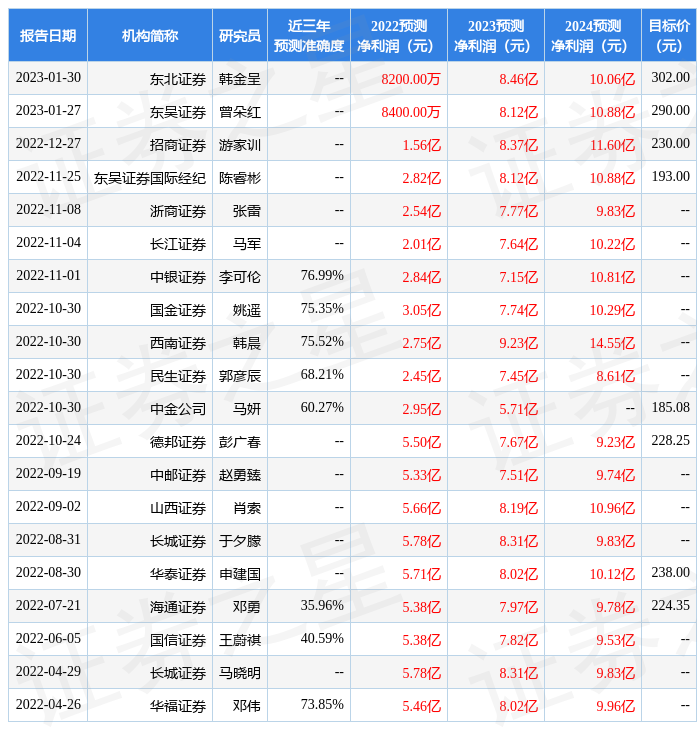The image size is (697, 730).
Task: Click target price 302.00
Action: coord(670,77)
